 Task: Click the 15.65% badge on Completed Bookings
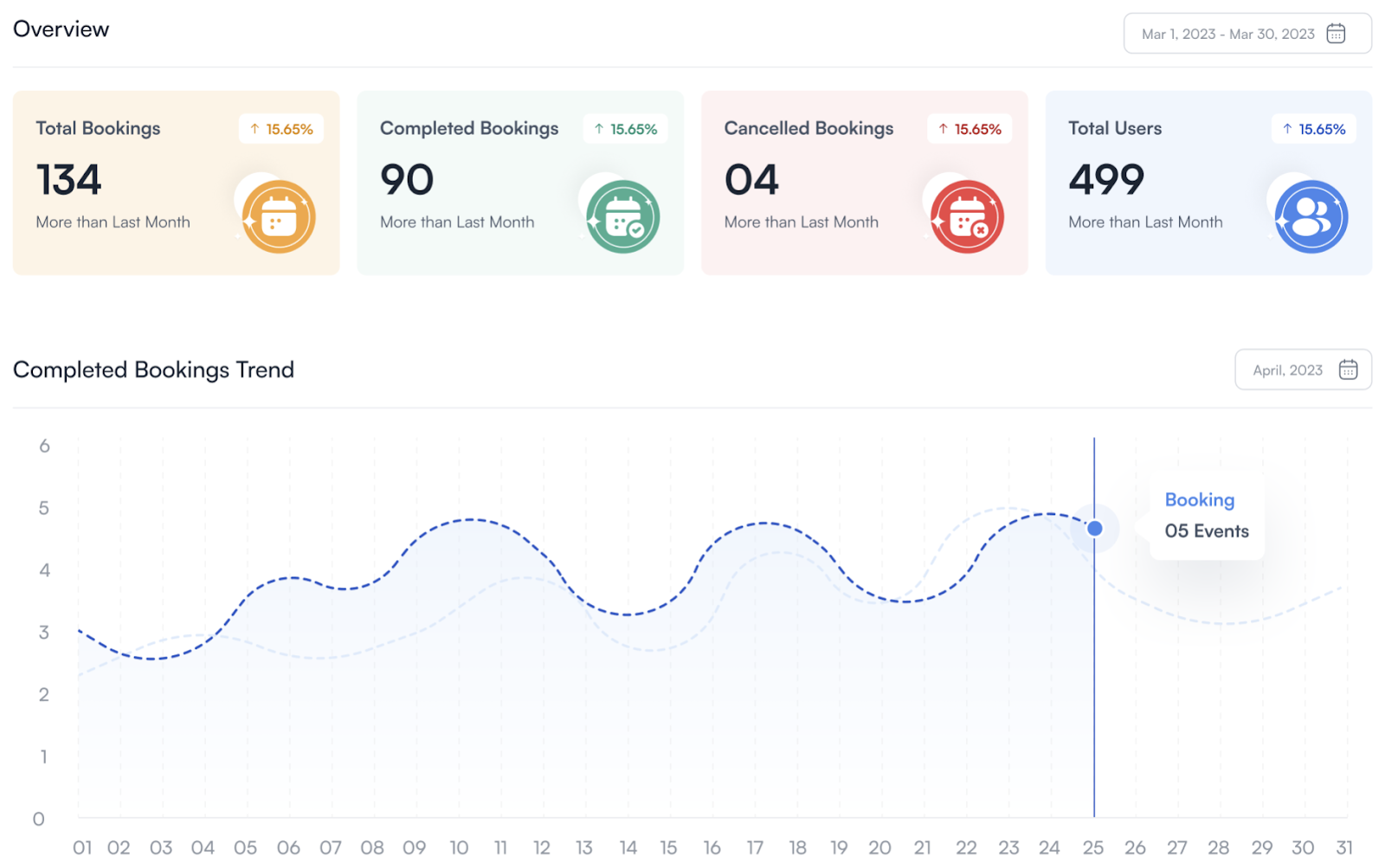(625, 129)
